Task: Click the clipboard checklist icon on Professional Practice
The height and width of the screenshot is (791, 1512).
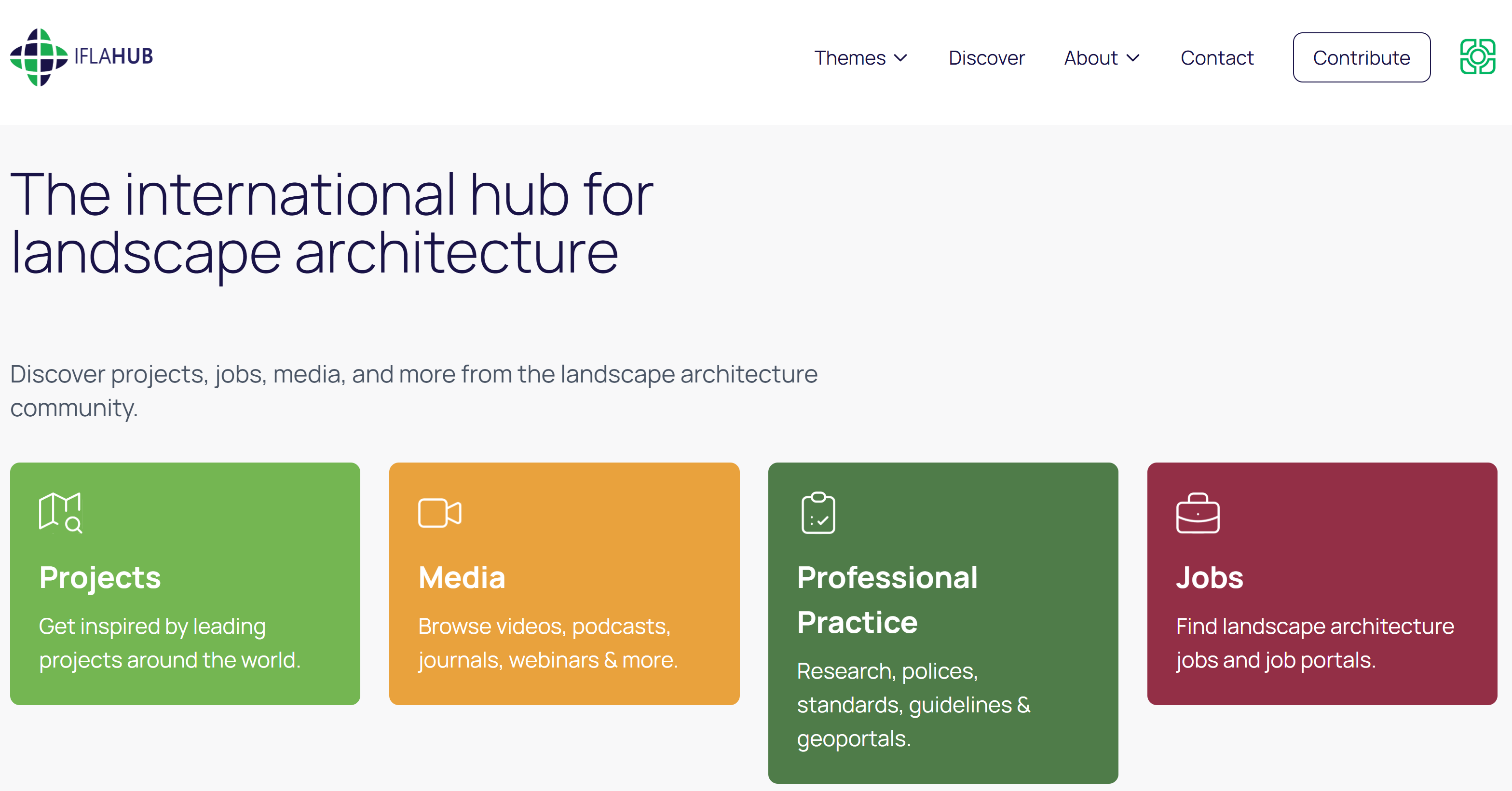Action: [x=818, y=513]
